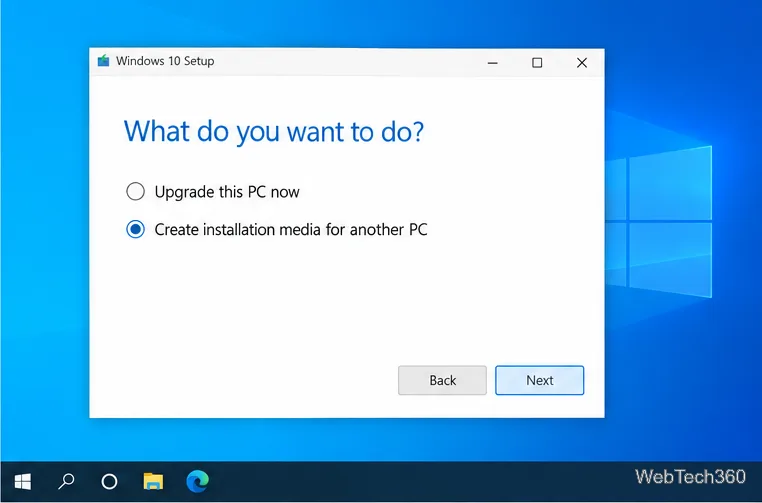Screen dimensions: 762x503
Task: Click 'Create installation media for another PC' label
Action: click(291, 229)
